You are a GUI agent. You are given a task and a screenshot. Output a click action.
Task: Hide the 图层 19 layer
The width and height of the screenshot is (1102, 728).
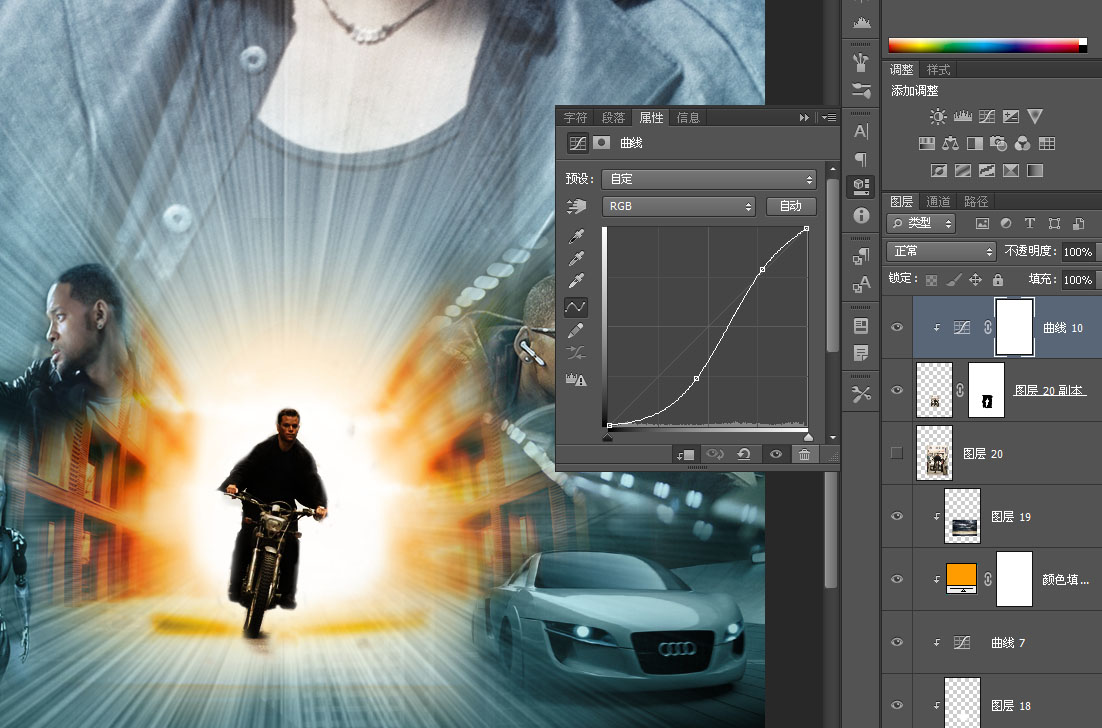pyautogui.click(x=897, y=516)
